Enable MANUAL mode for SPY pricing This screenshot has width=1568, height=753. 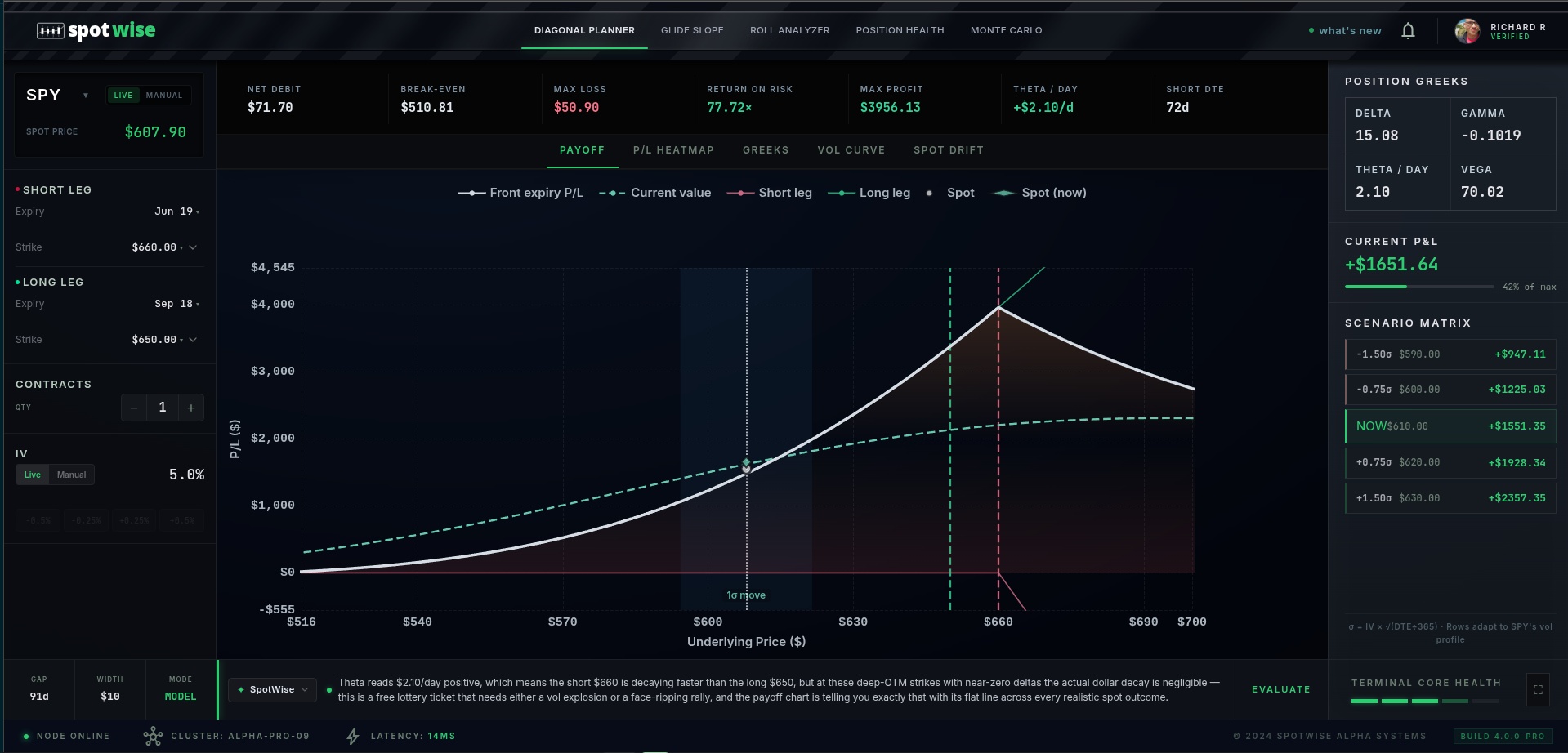[x=163, y=95]
